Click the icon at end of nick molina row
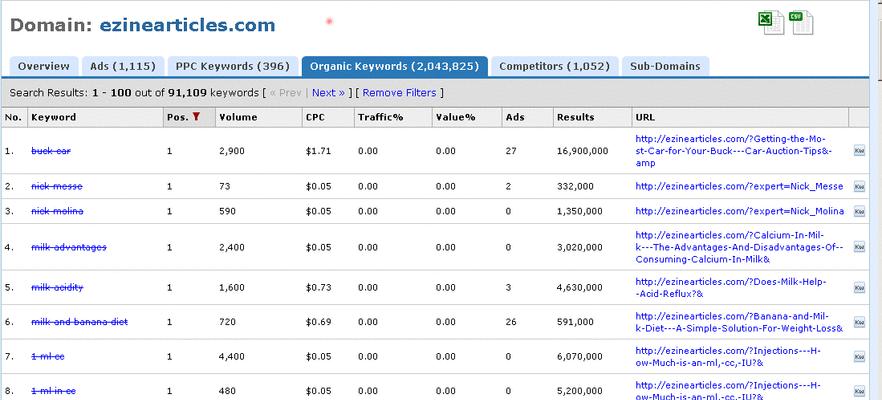Screen dimensions: 882x400 click(x=859, y=211)
